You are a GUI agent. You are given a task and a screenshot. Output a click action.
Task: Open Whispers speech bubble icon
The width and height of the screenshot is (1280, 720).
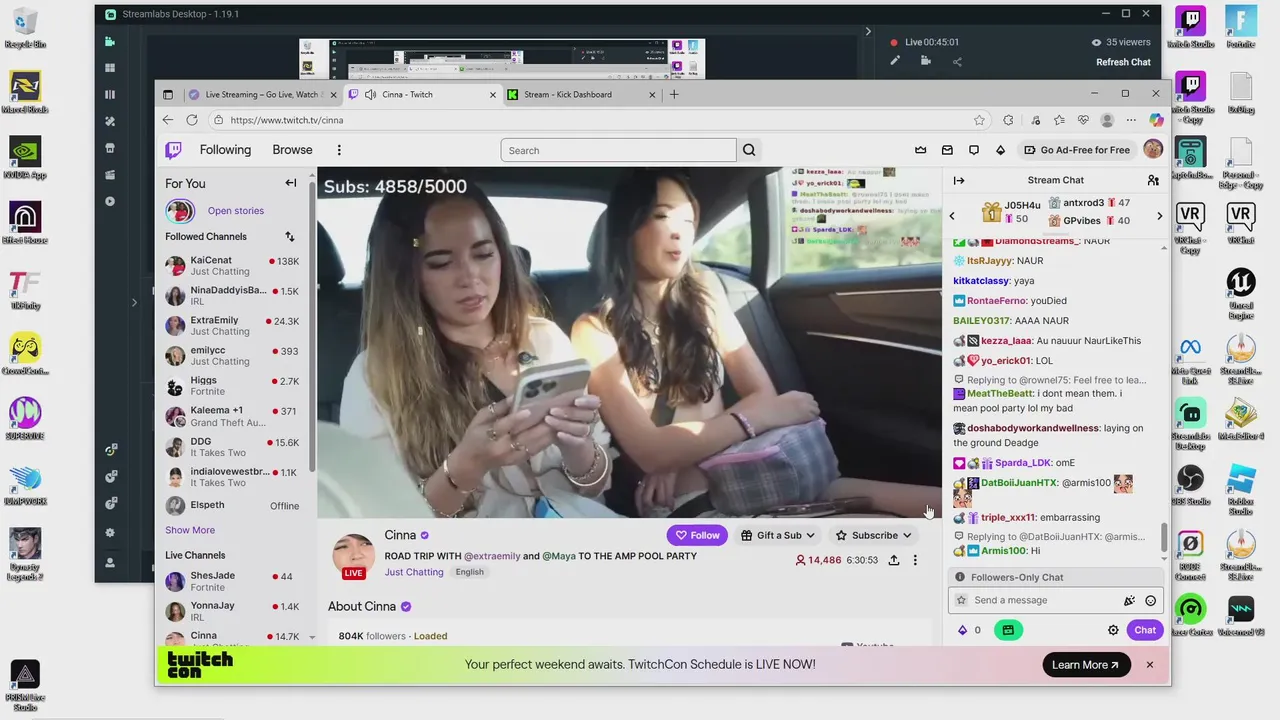coord(974,150)
